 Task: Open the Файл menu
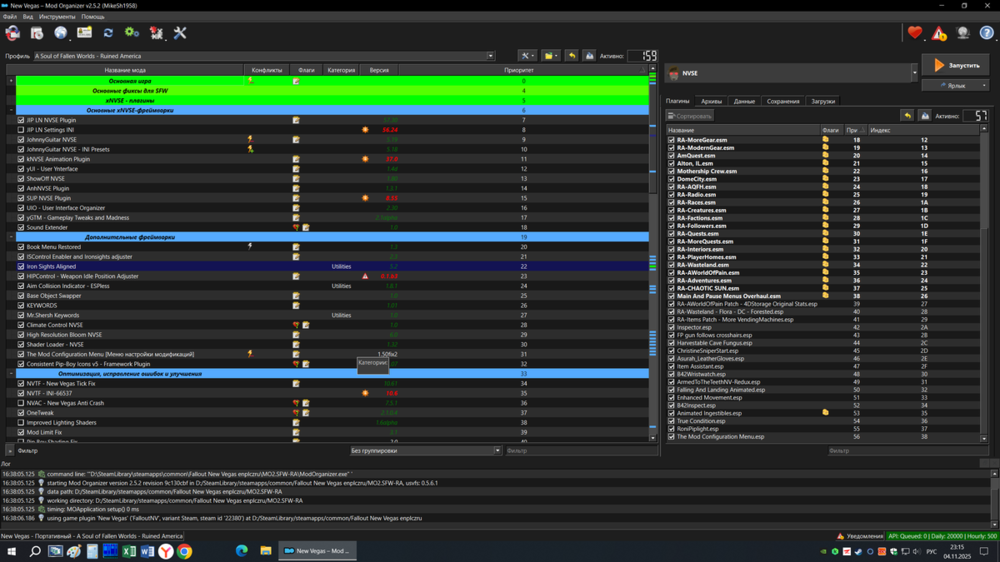coord(10,17)
